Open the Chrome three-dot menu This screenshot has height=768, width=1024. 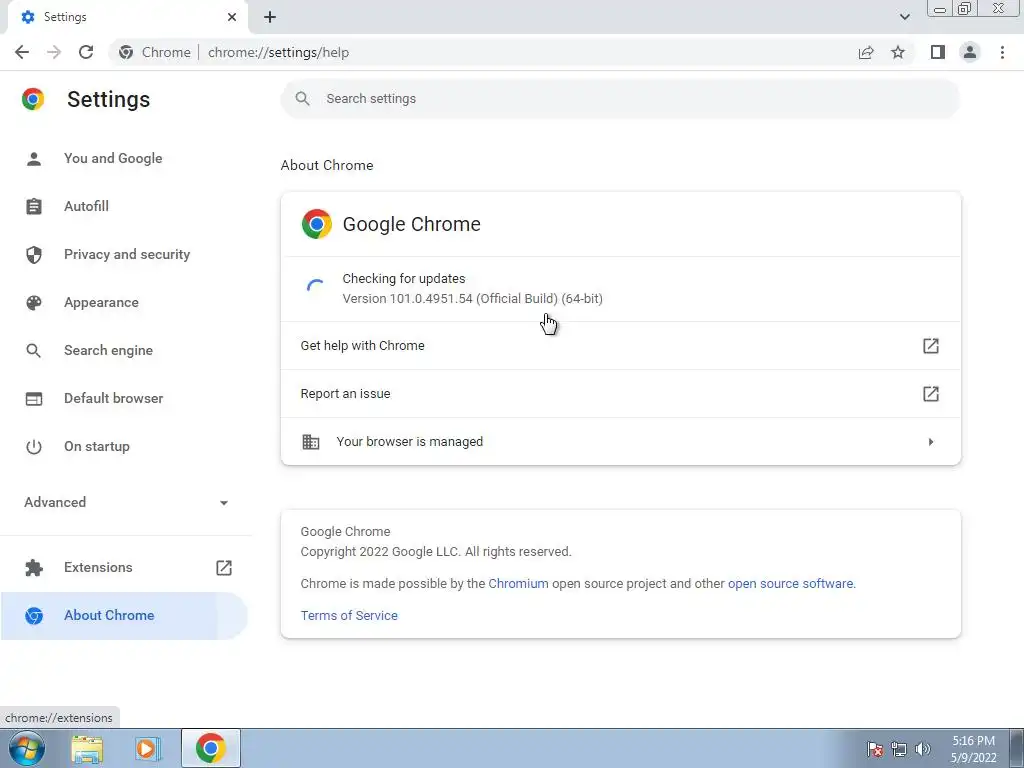[x=1002, y=52]
